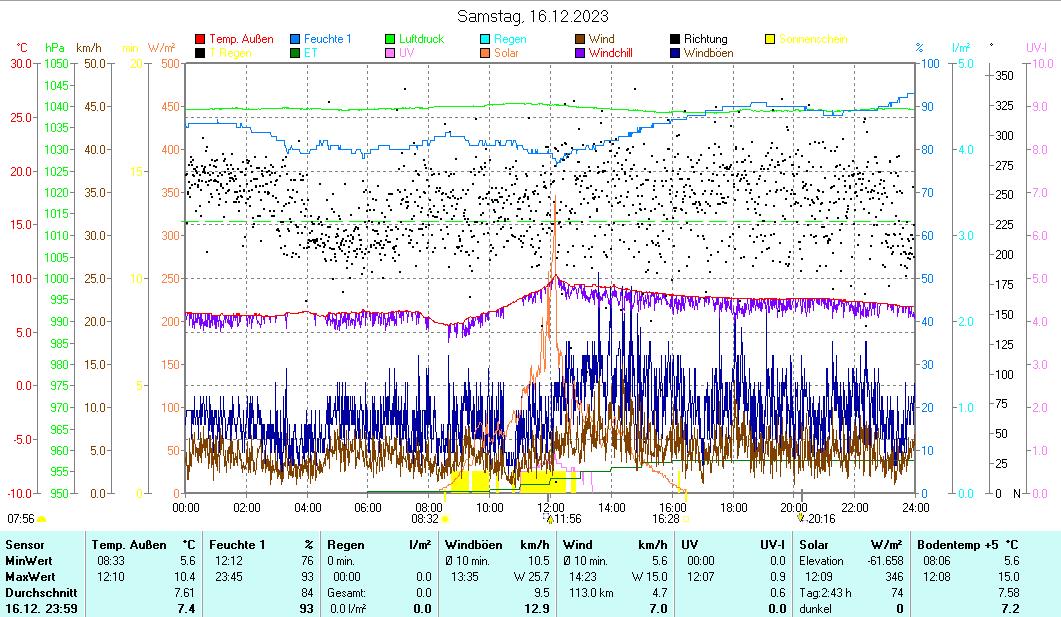1061x617 pixels.
Task: Click the Windböen column header in the table
Action: click(x=472, y=544)
